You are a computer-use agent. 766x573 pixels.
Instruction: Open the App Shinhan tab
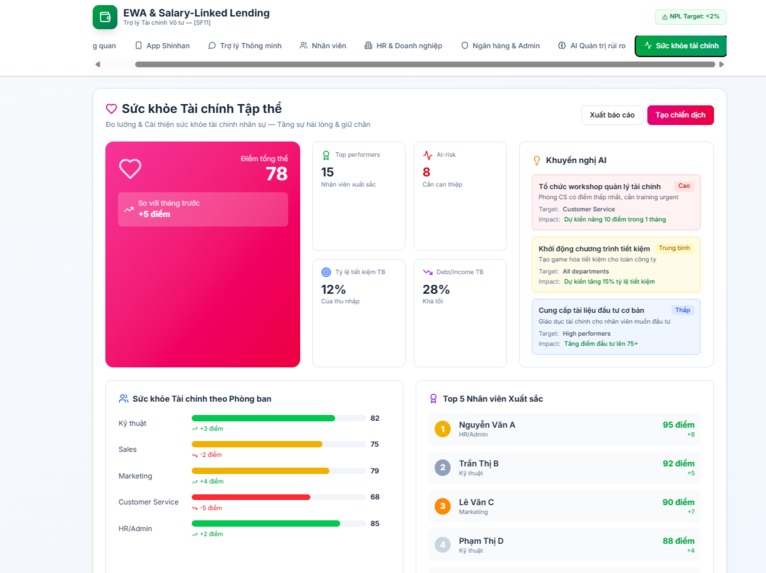162,45
